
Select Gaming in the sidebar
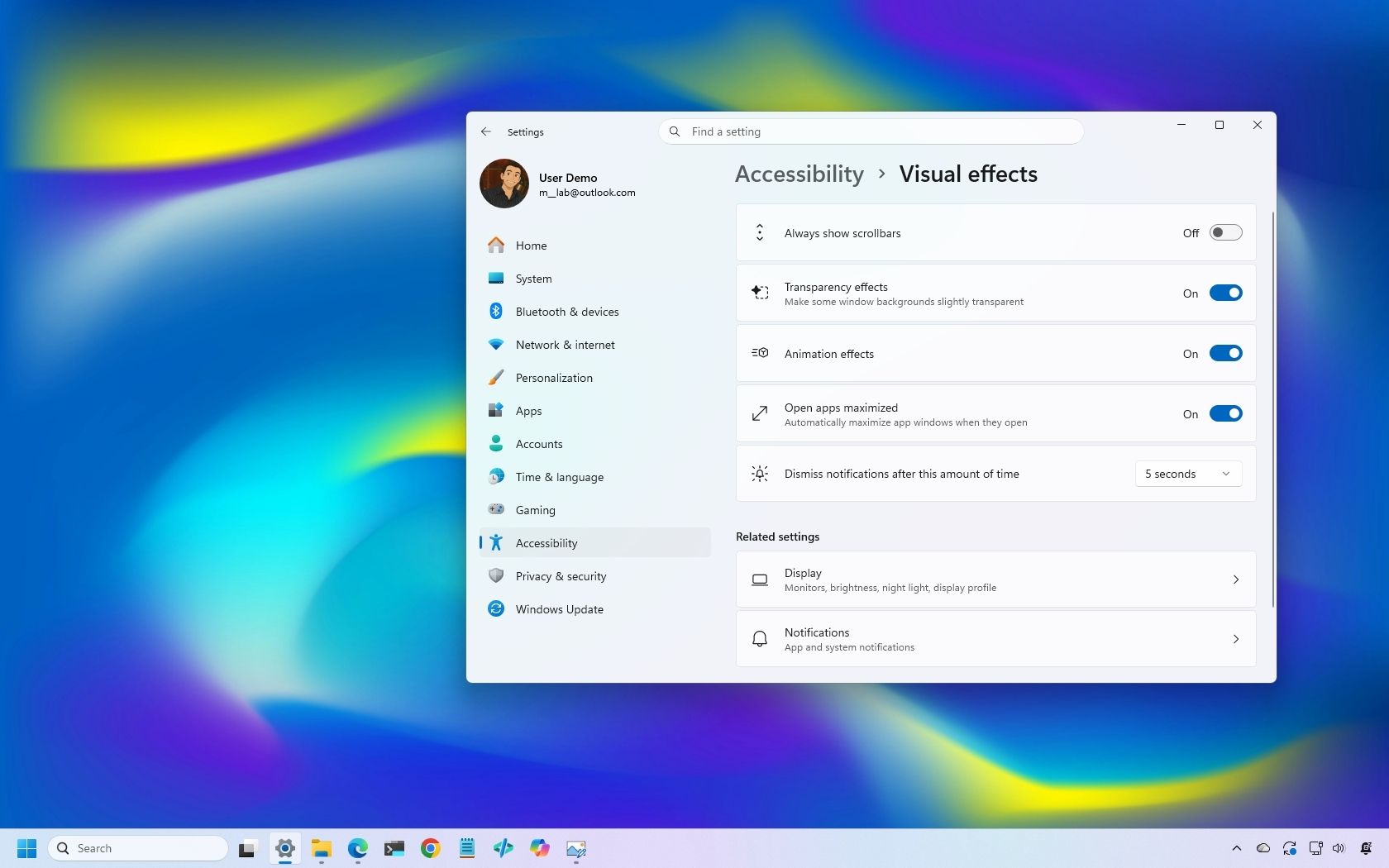click(x=594, y=510)
